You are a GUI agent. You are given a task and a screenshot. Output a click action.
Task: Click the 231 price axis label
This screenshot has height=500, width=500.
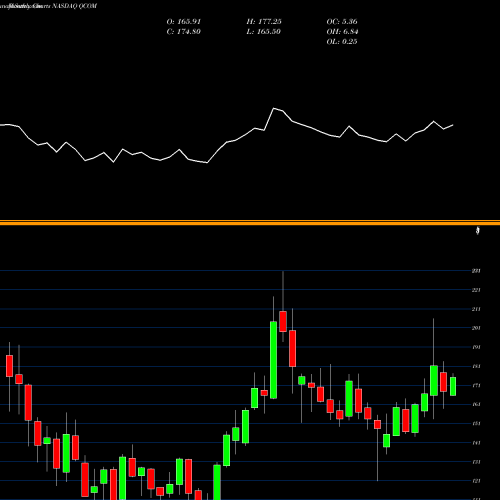click(476, 271)
